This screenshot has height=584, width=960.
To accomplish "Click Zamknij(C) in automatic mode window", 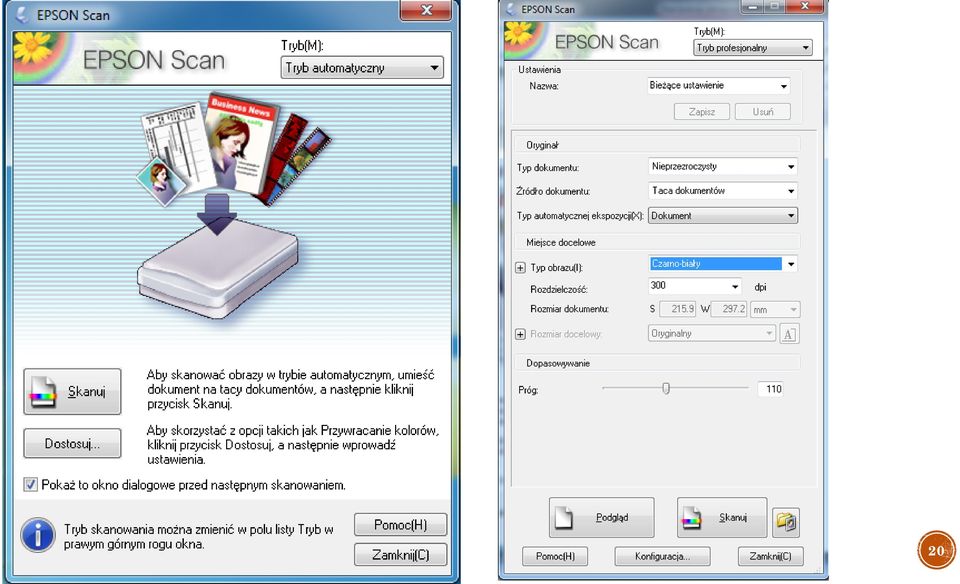I will (x=400, y=555).
